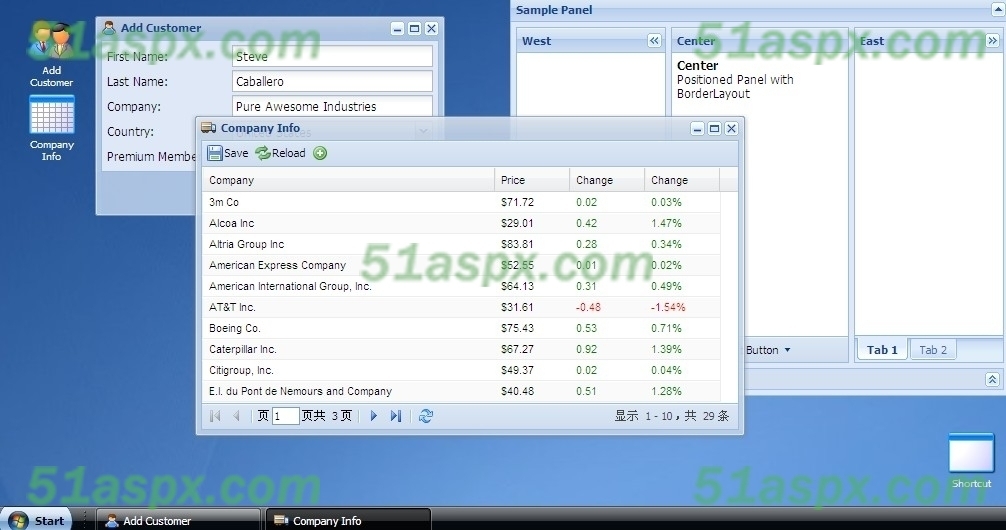Click the 1.47% change cell
This screenshot has width=1006, height=530.
point(682,223)
